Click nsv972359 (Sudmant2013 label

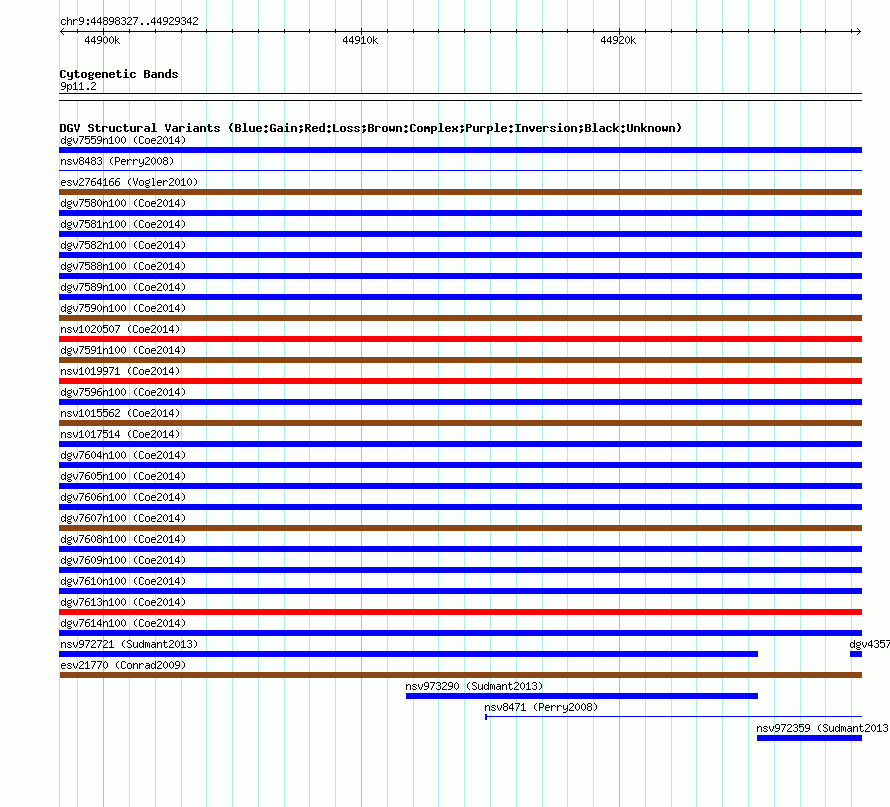(822, 728)
